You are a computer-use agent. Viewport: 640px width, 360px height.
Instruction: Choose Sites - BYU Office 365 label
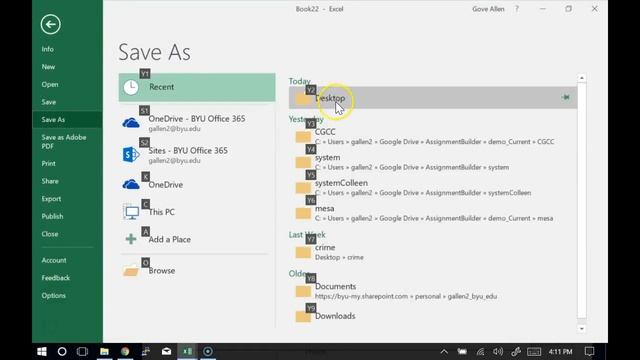188,151
